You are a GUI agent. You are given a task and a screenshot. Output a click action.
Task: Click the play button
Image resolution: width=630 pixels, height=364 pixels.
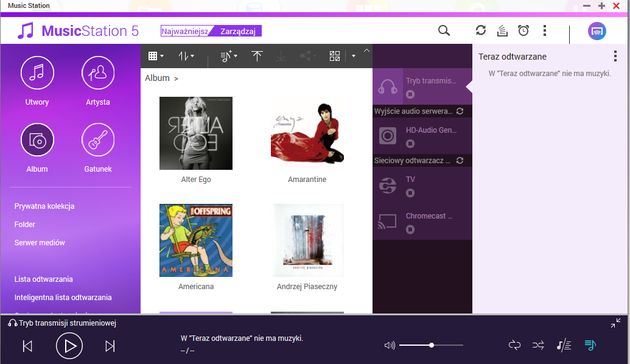click(69, 346)
